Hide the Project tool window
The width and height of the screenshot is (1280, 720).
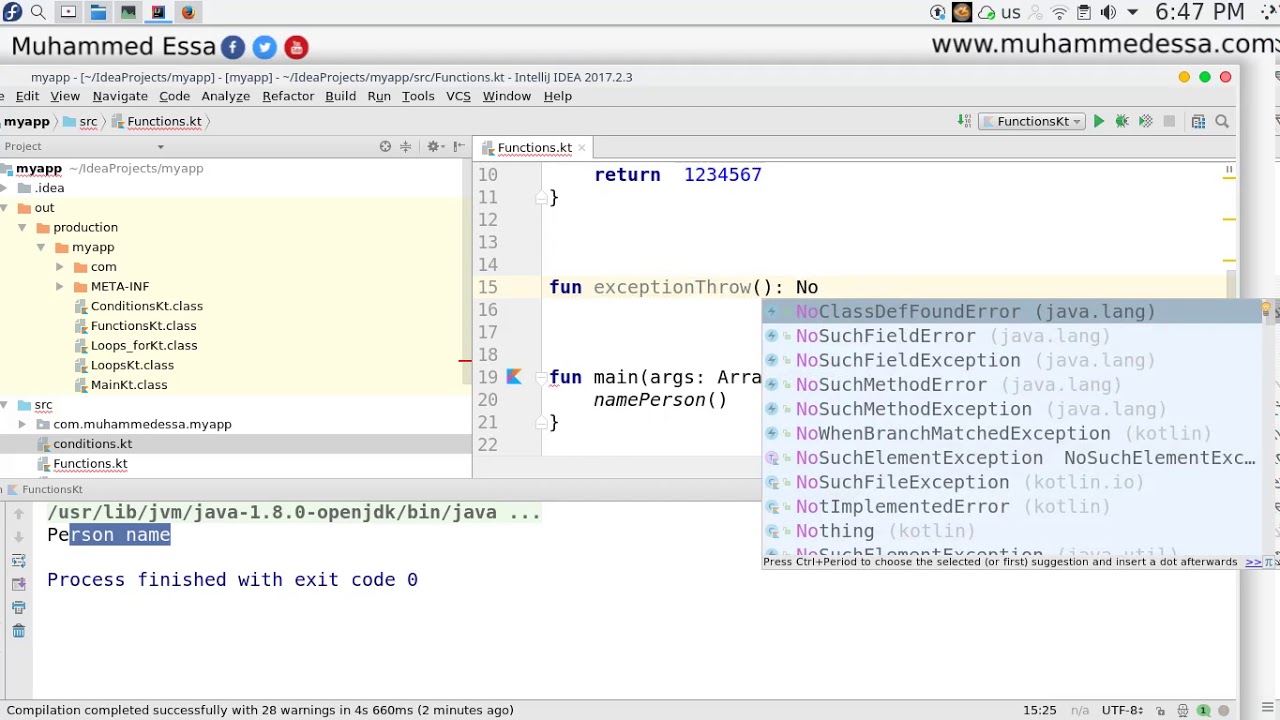(x=458, y=147)
